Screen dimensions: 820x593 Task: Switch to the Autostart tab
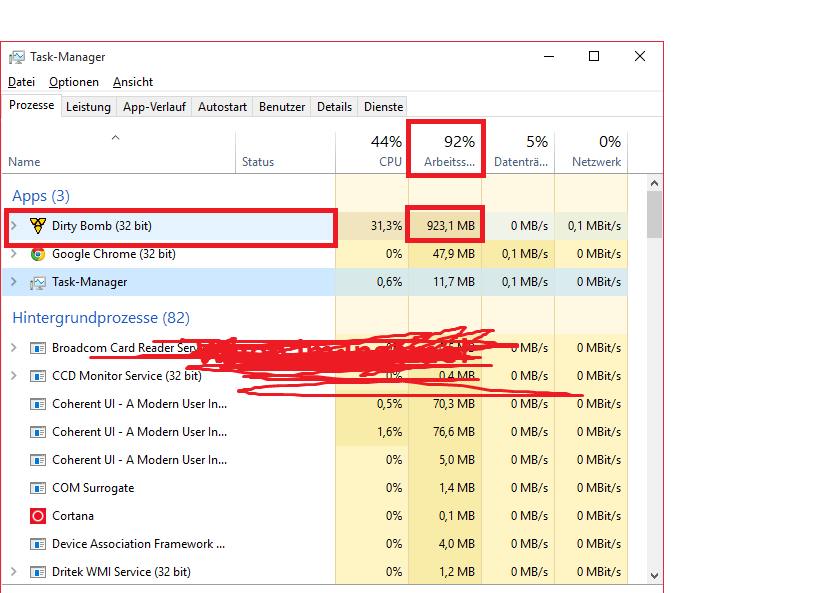pos(222,107)
